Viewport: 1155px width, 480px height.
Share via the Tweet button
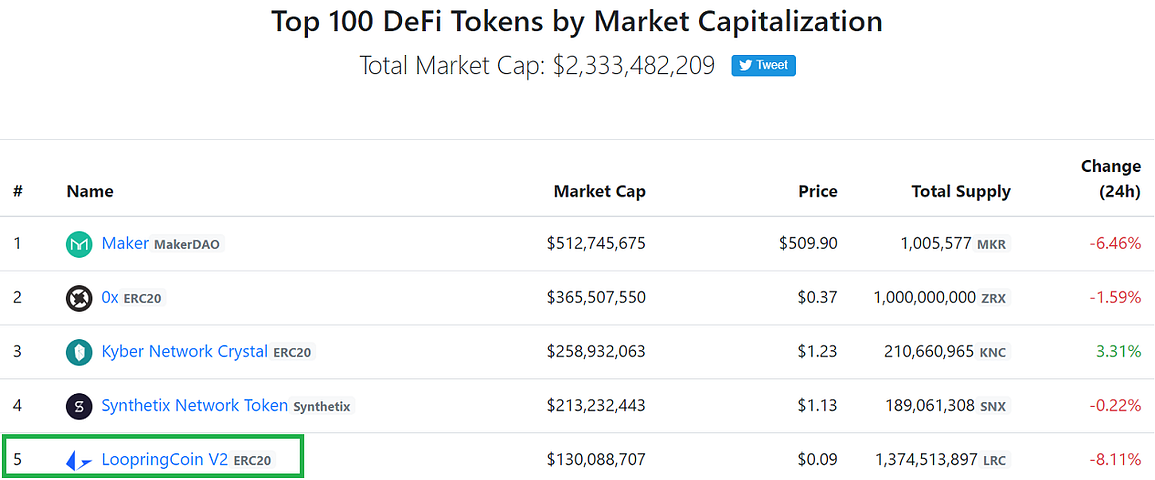[763, 65]
